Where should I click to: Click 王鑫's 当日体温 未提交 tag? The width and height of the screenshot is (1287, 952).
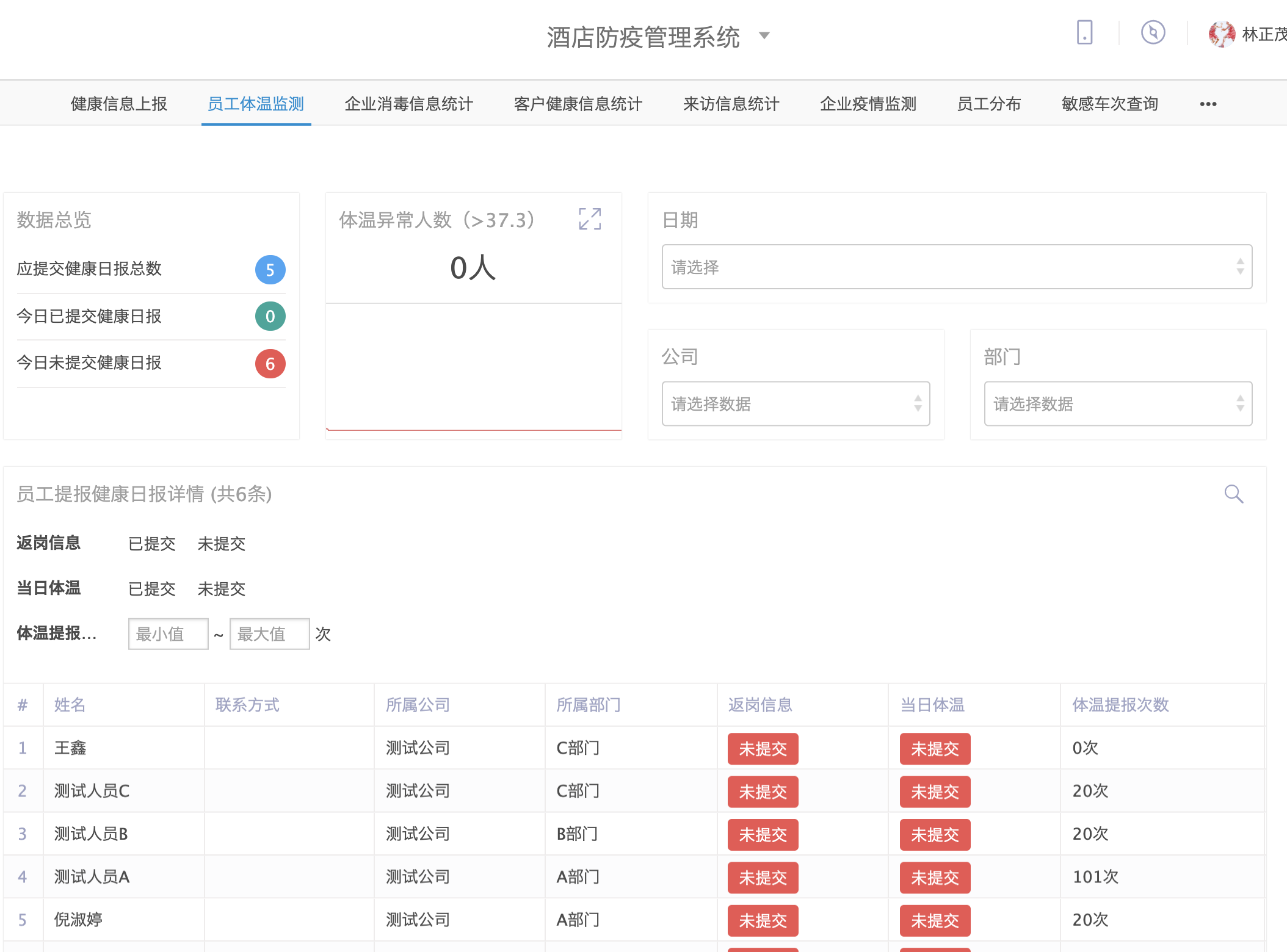(935, 749)
